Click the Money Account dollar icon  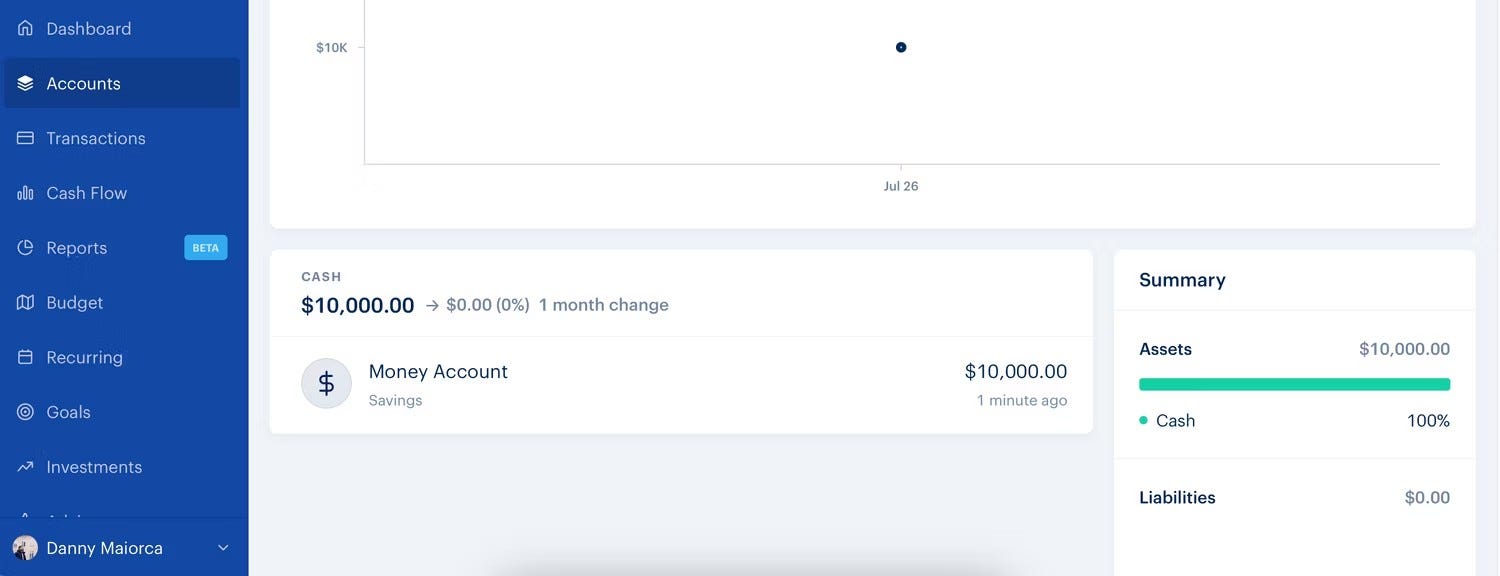(x=326, y=384)
